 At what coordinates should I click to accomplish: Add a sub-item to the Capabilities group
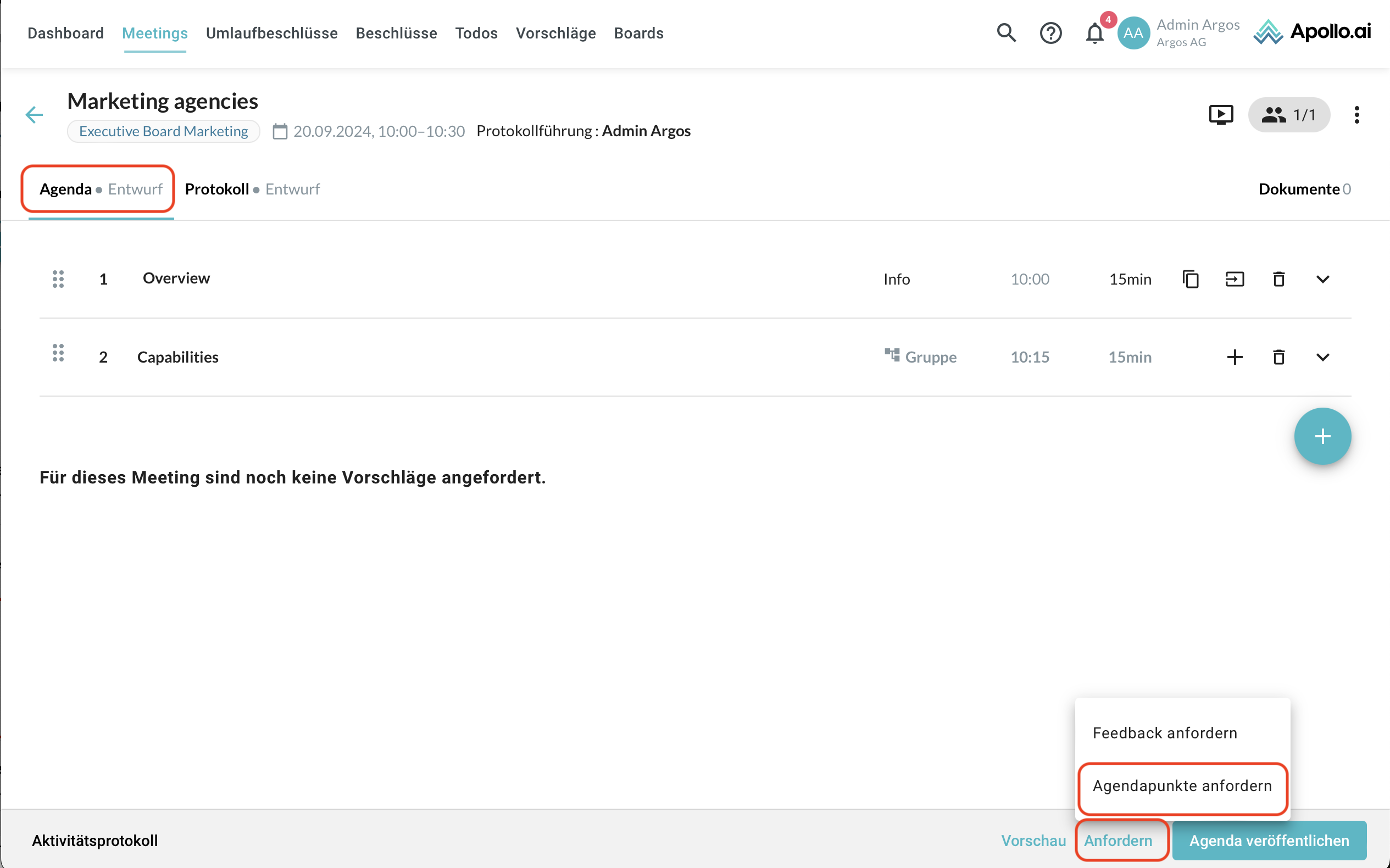(x=1235, y=357)
